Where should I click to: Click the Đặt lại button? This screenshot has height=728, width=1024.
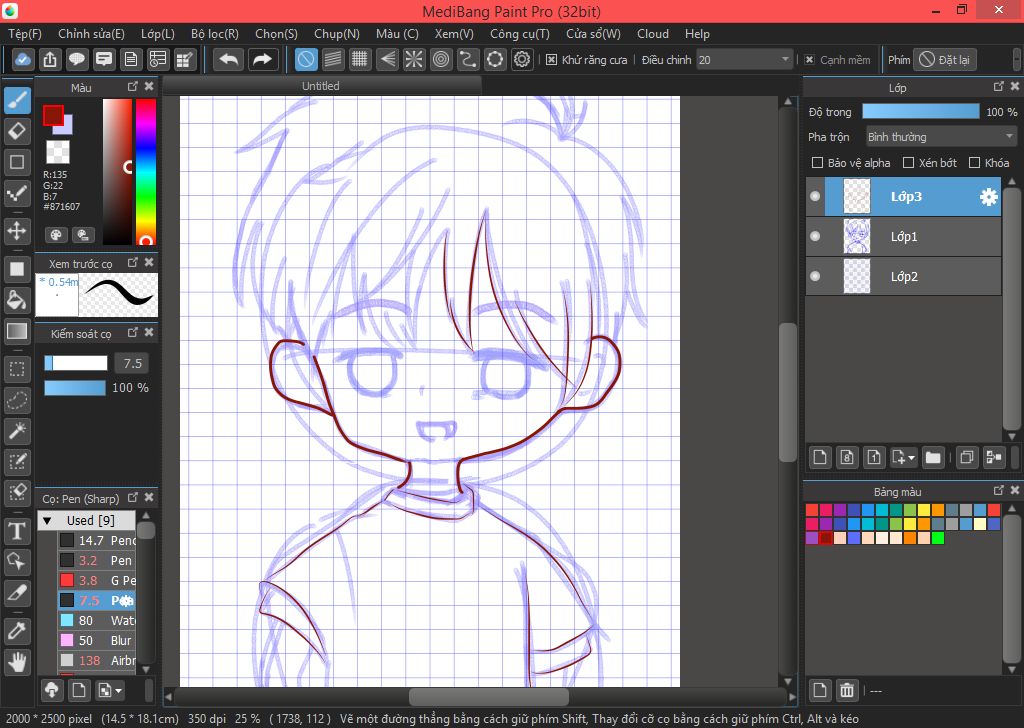click(x=944, y=59)
